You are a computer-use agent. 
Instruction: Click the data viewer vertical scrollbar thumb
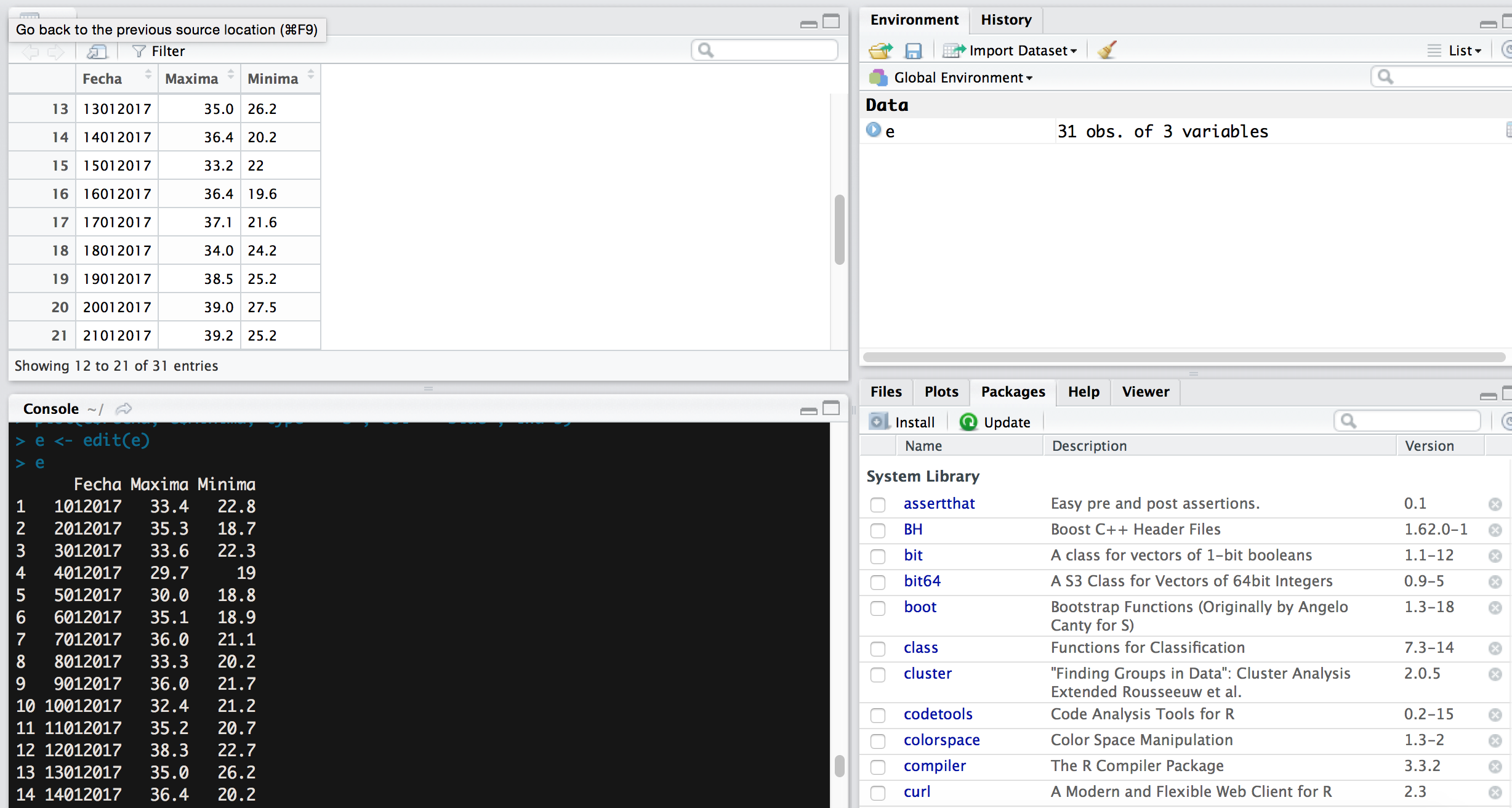[x=839, y=229]
